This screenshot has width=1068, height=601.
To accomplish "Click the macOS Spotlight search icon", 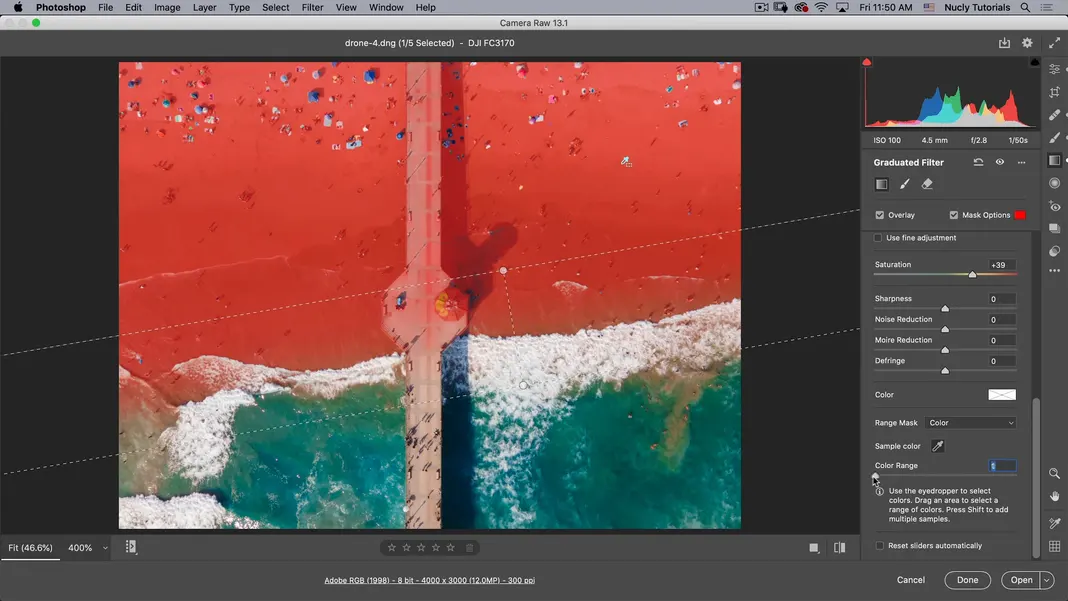I will coord(1025,7).
